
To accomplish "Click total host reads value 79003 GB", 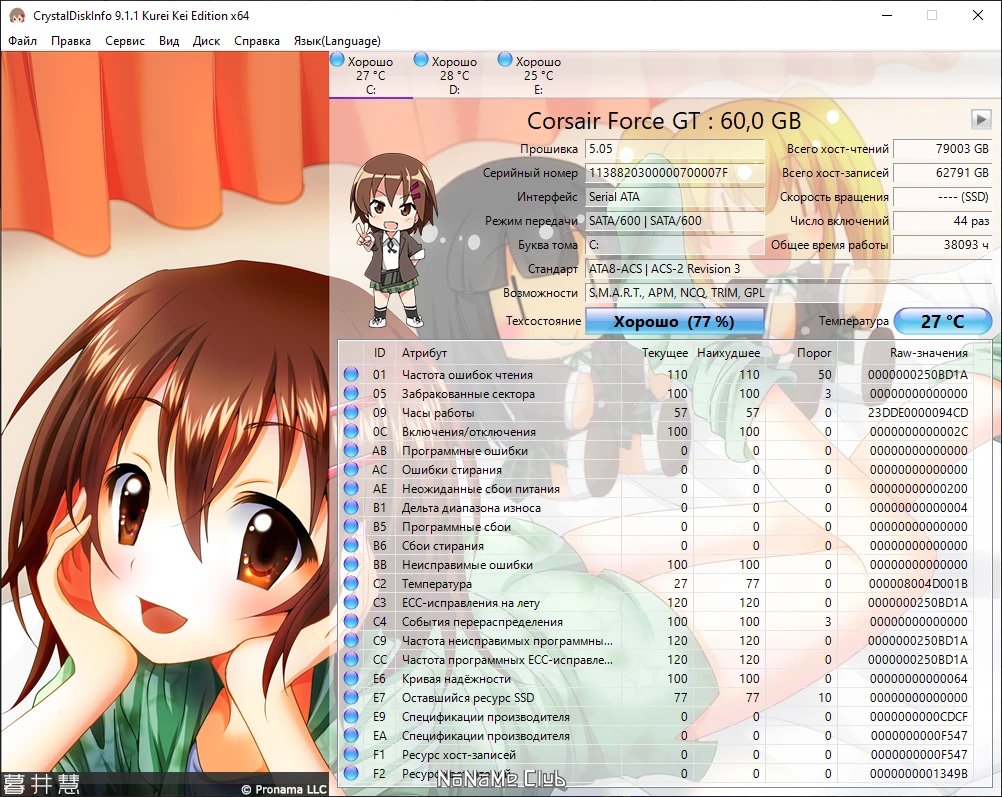I will [942, 148].
